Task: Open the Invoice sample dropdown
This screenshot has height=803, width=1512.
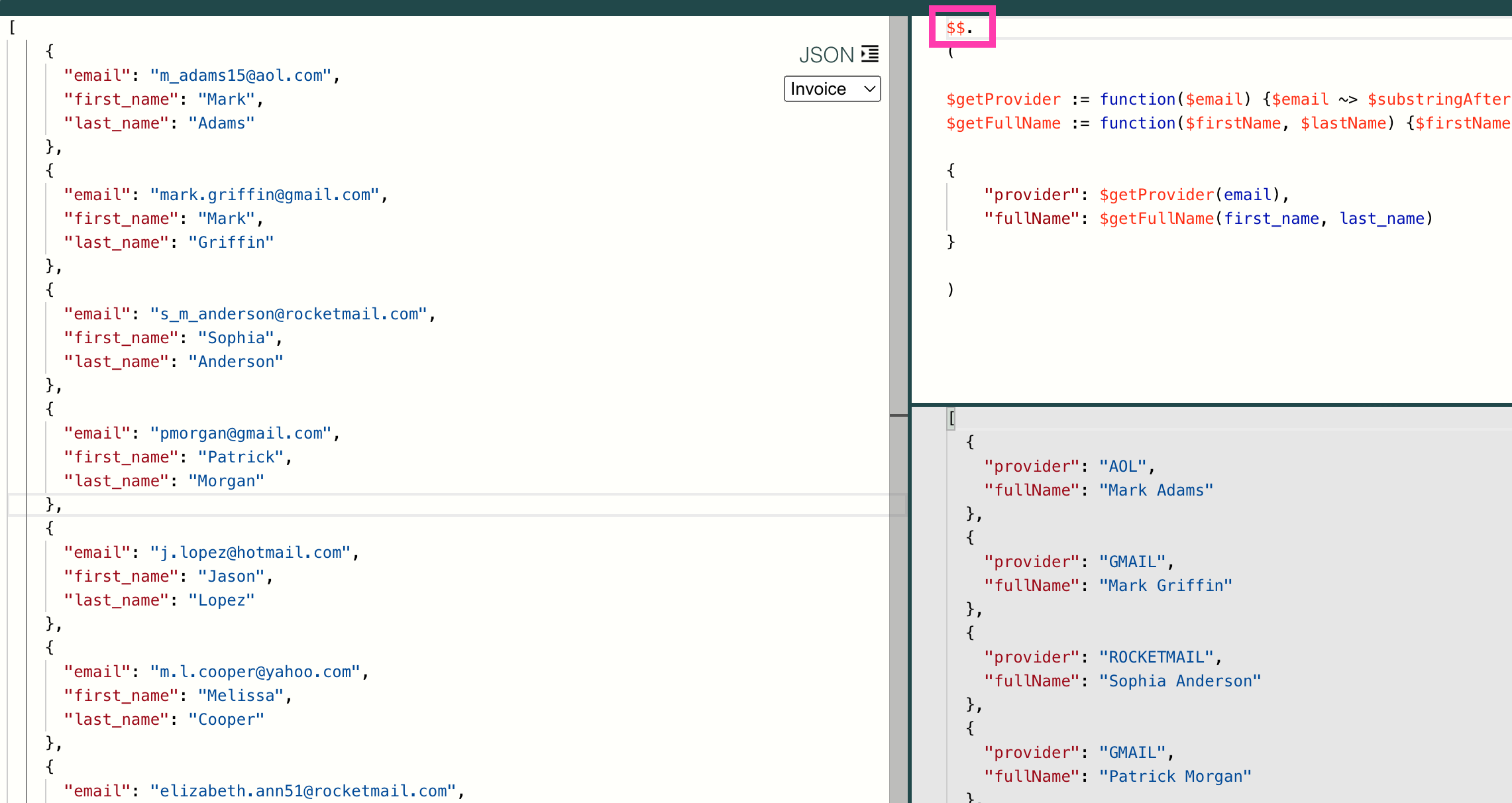Action: (832, 89)
